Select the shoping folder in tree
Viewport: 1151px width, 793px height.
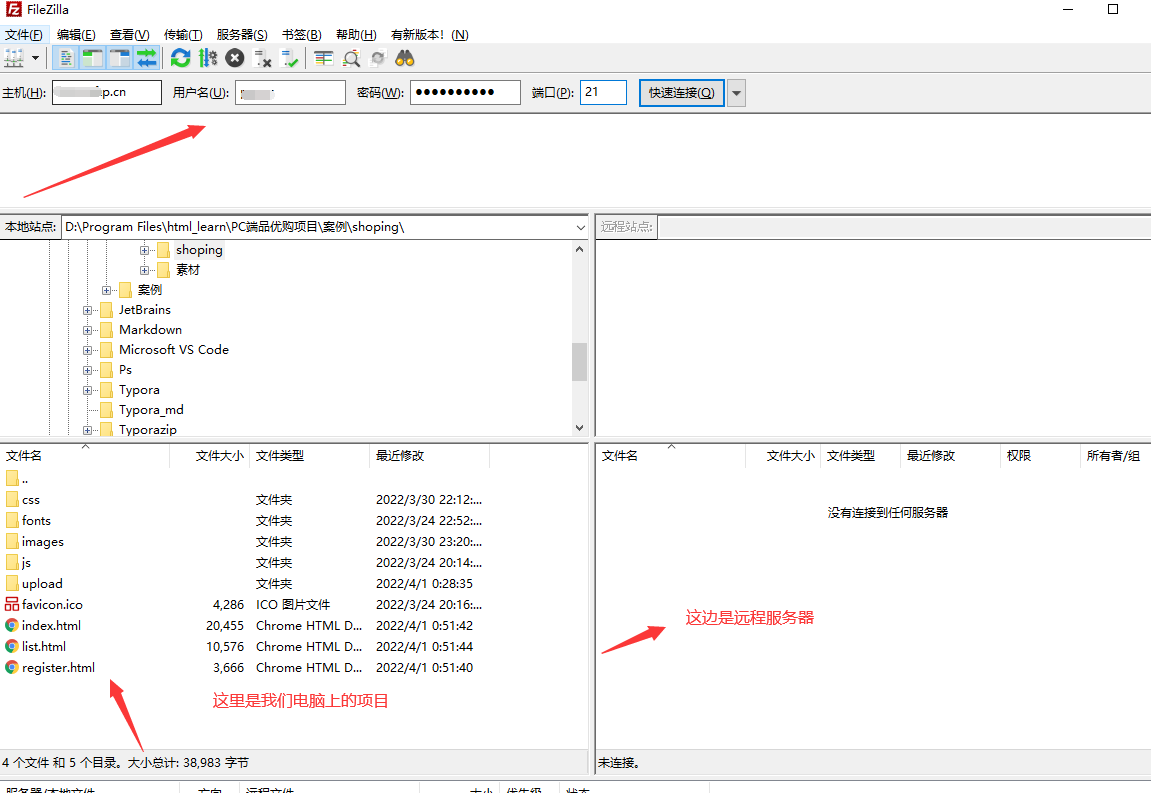pos(199,250)
